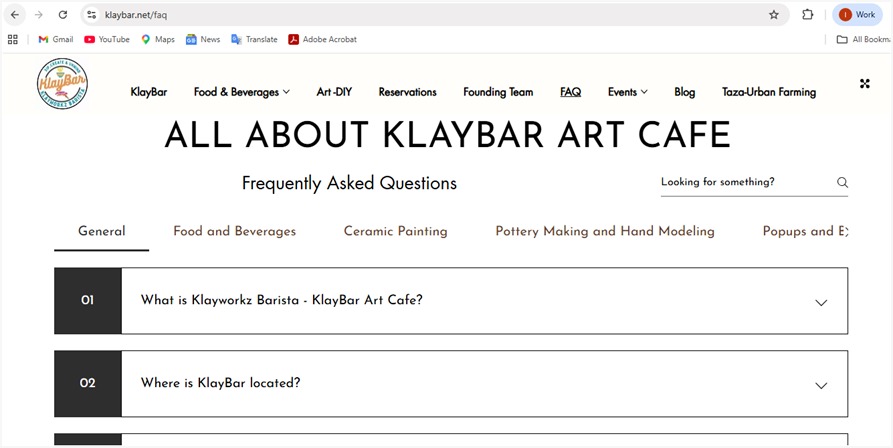Go to the KlayBar menu item

point(149,92)
